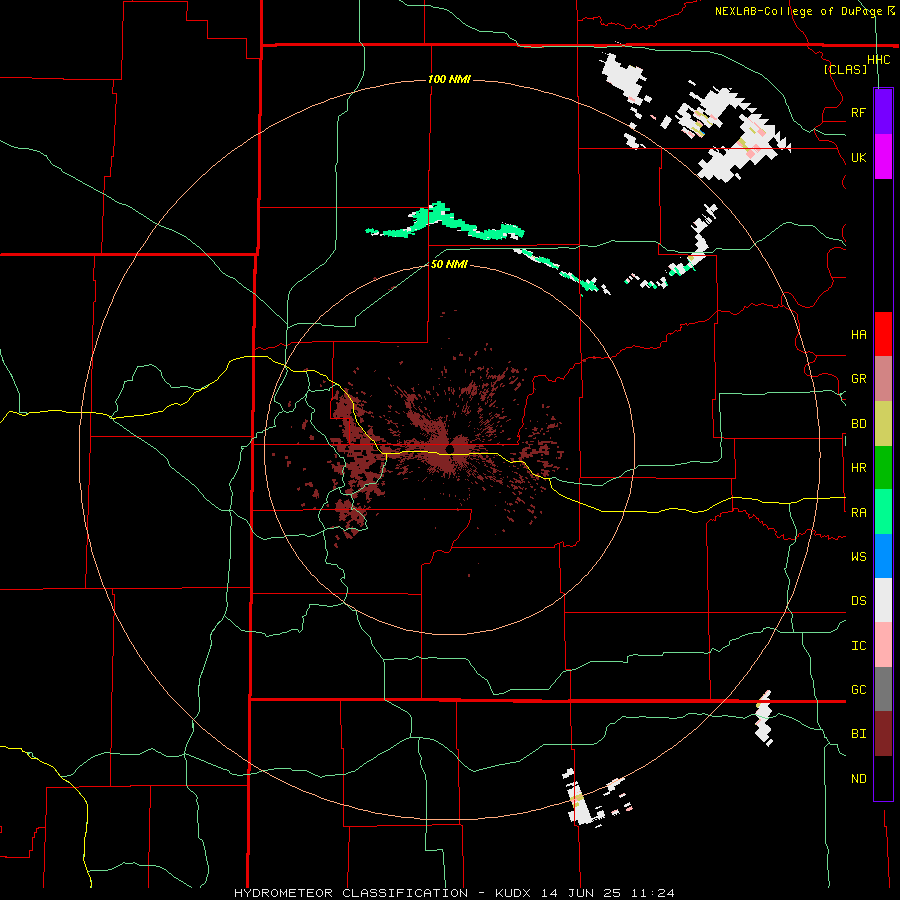
Task: Click the BI legend label
Action: coord(858,734)
